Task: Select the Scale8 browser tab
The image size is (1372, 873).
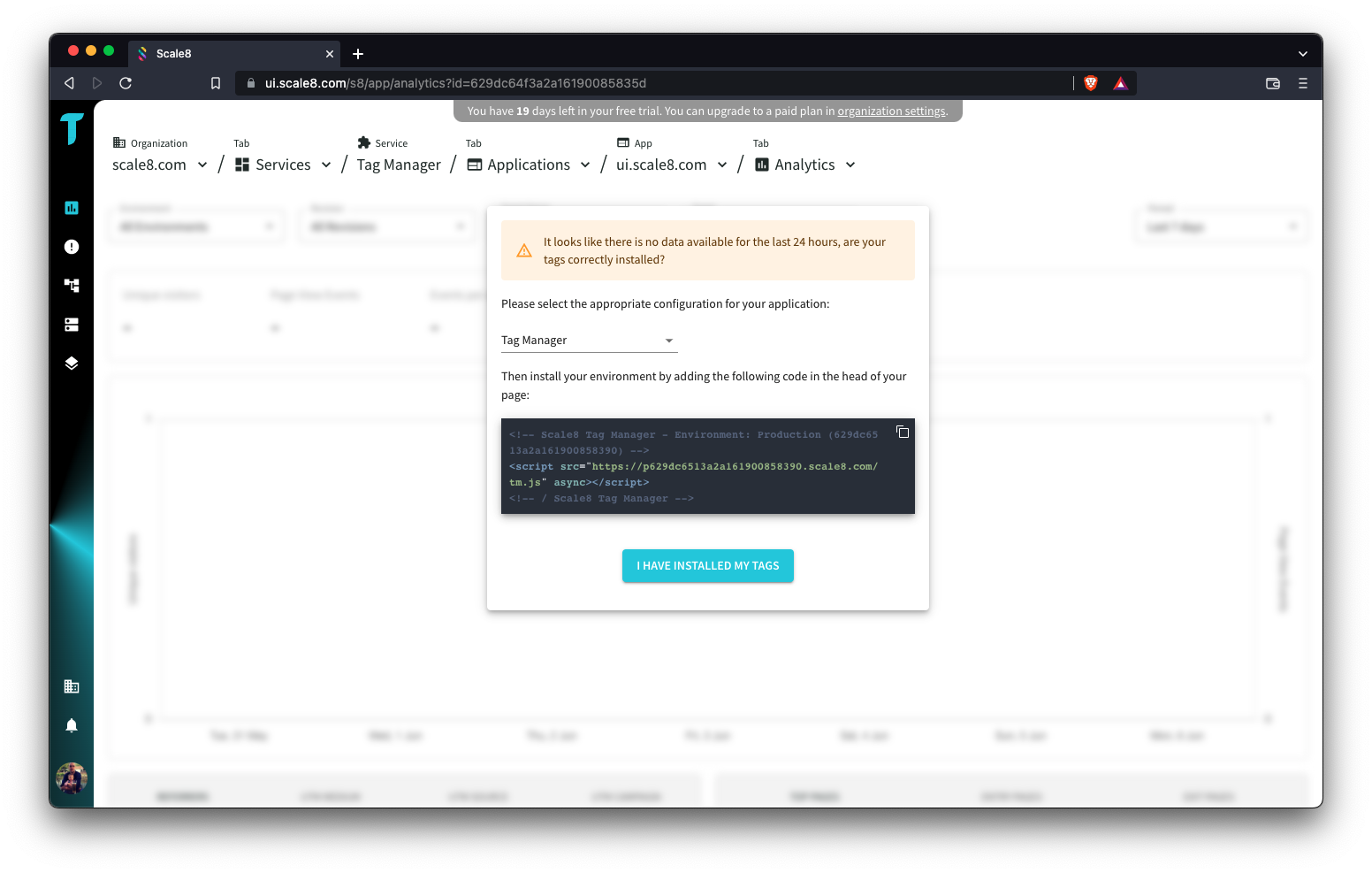Action: [234, 54]
